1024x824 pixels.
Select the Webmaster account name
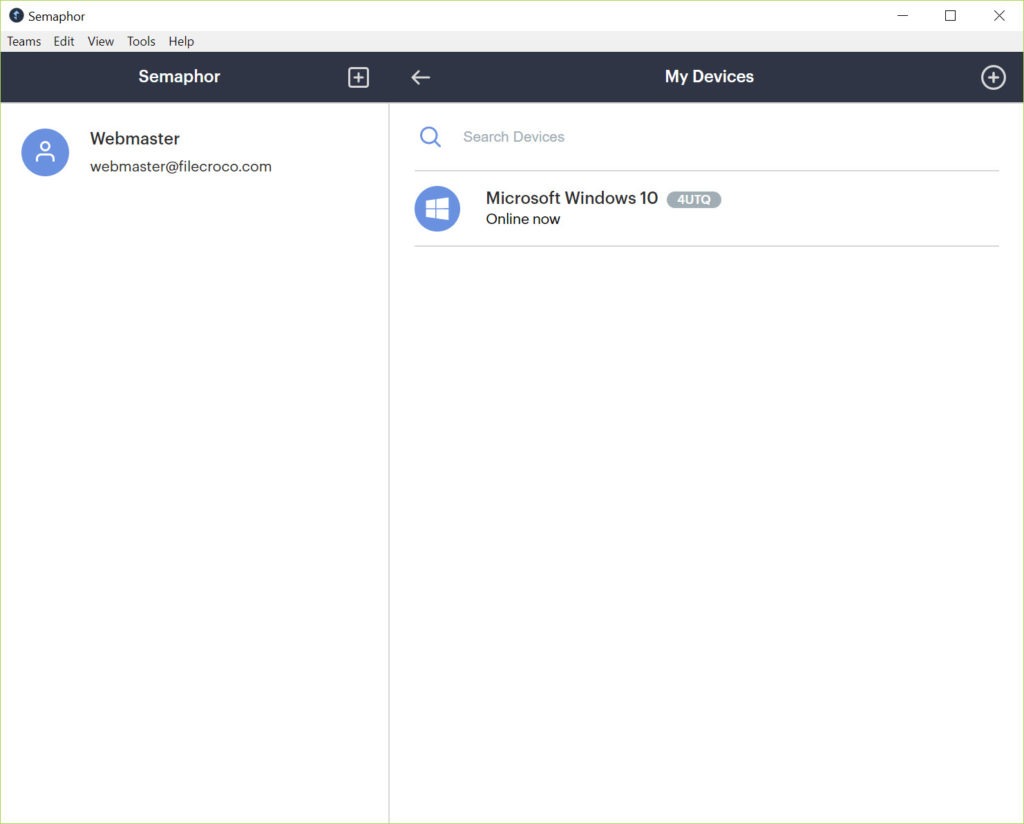135,138
